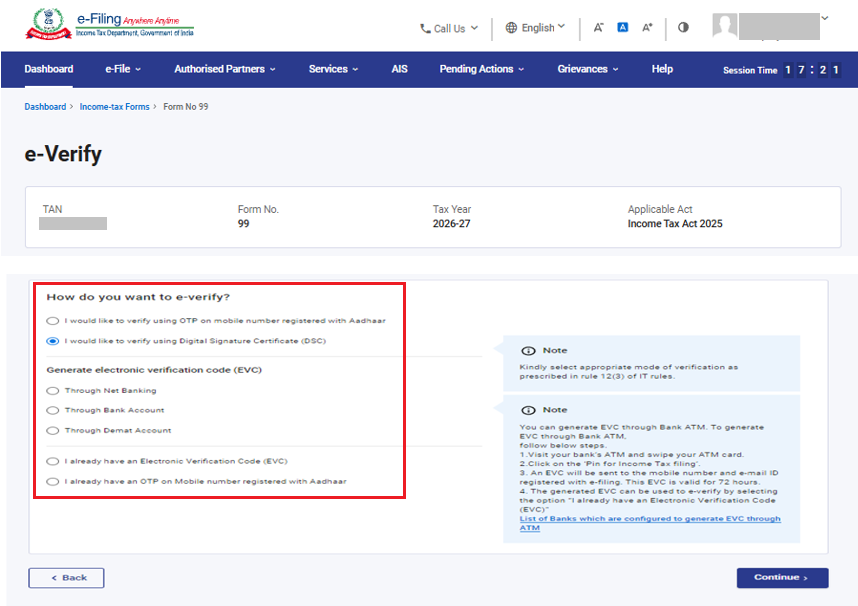Go to the Dashboard tab in the navigation bar
The width and height of the screenshot is (858, 606).
tap(49, 69)
